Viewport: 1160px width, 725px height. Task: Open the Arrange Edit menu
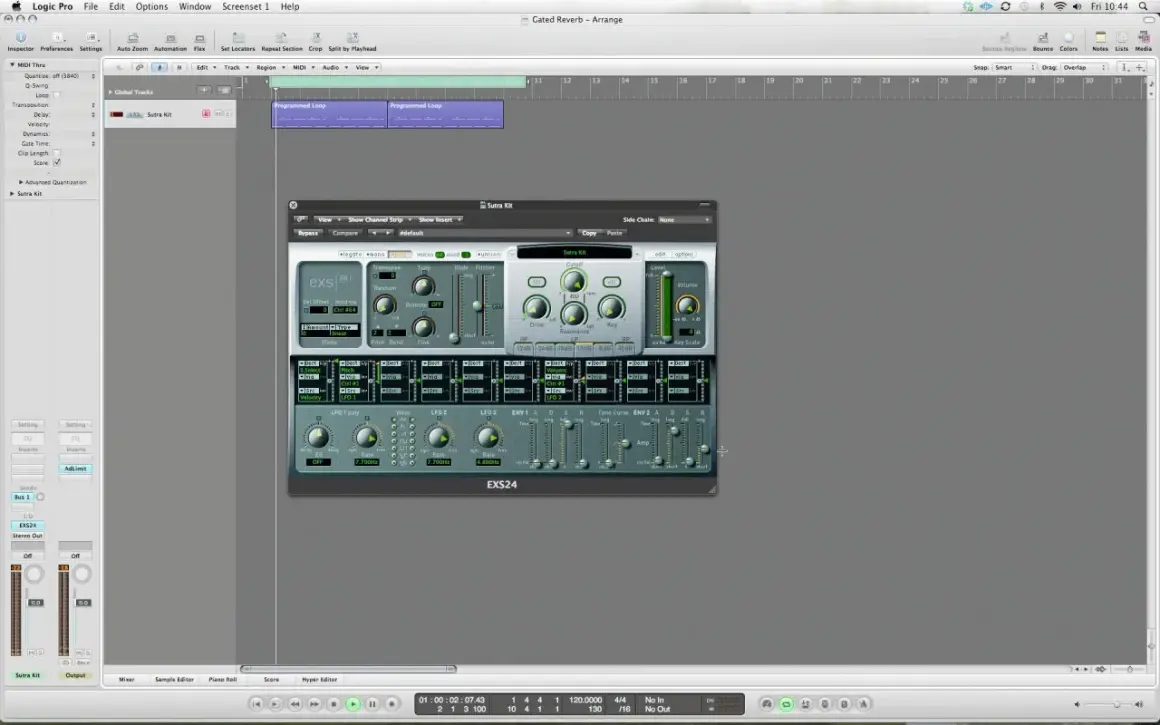pos(205,67)
